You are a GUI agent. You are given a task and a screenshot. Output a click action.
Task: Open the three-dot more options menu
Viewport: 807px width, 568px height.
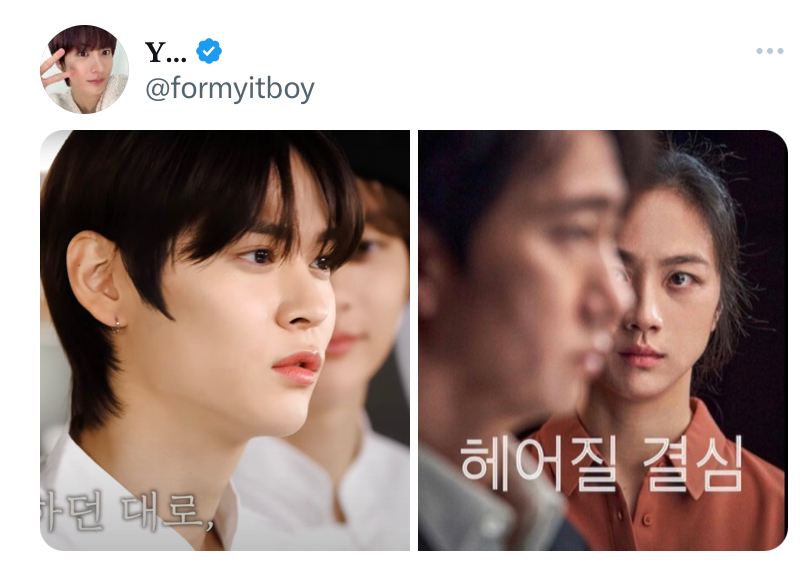click(x=769, y=51)
